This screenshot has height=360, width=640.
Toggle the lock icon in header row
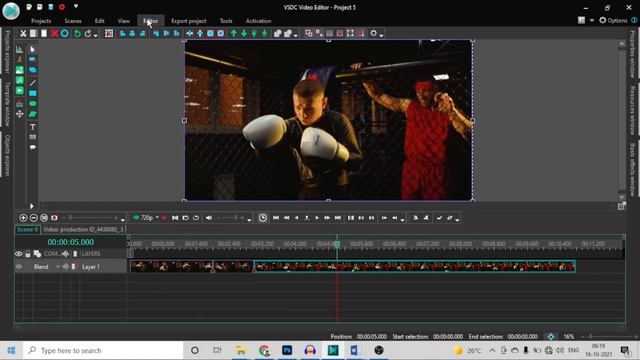pyautogui.click(x=28, y=254)
